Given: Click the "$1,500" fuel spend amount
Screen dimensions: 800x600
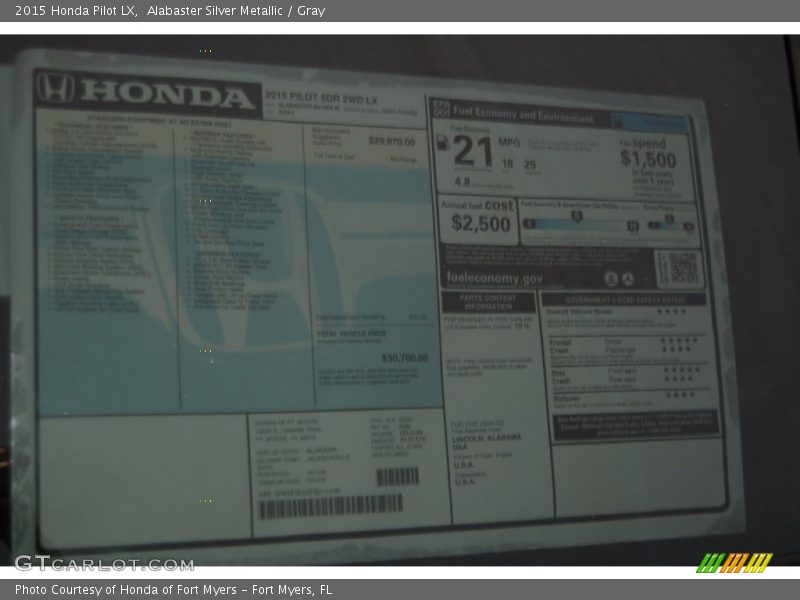Looking at the screenshot, I should pyautogui.click(x=648, y=159).
